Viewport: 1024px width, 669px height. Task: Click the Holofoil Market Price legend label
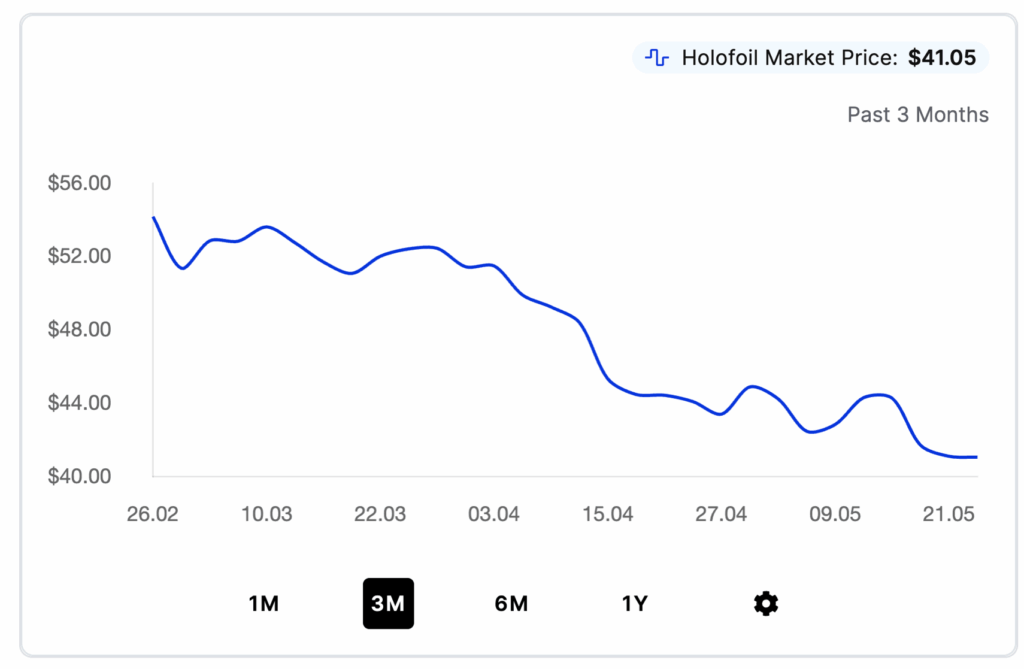790,58
